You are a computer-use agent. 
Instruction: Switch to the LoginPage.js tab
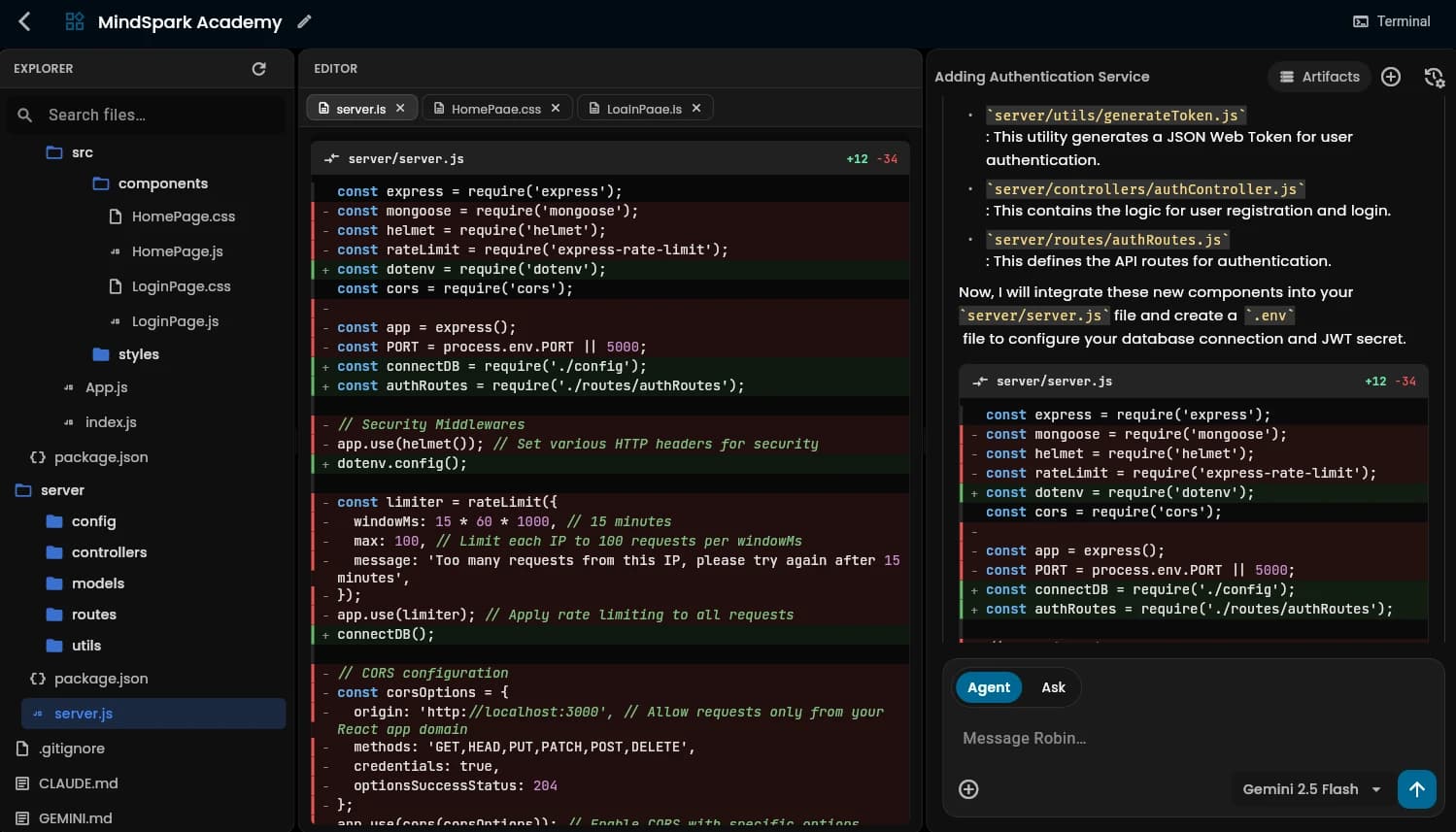[x=642, y=108]
